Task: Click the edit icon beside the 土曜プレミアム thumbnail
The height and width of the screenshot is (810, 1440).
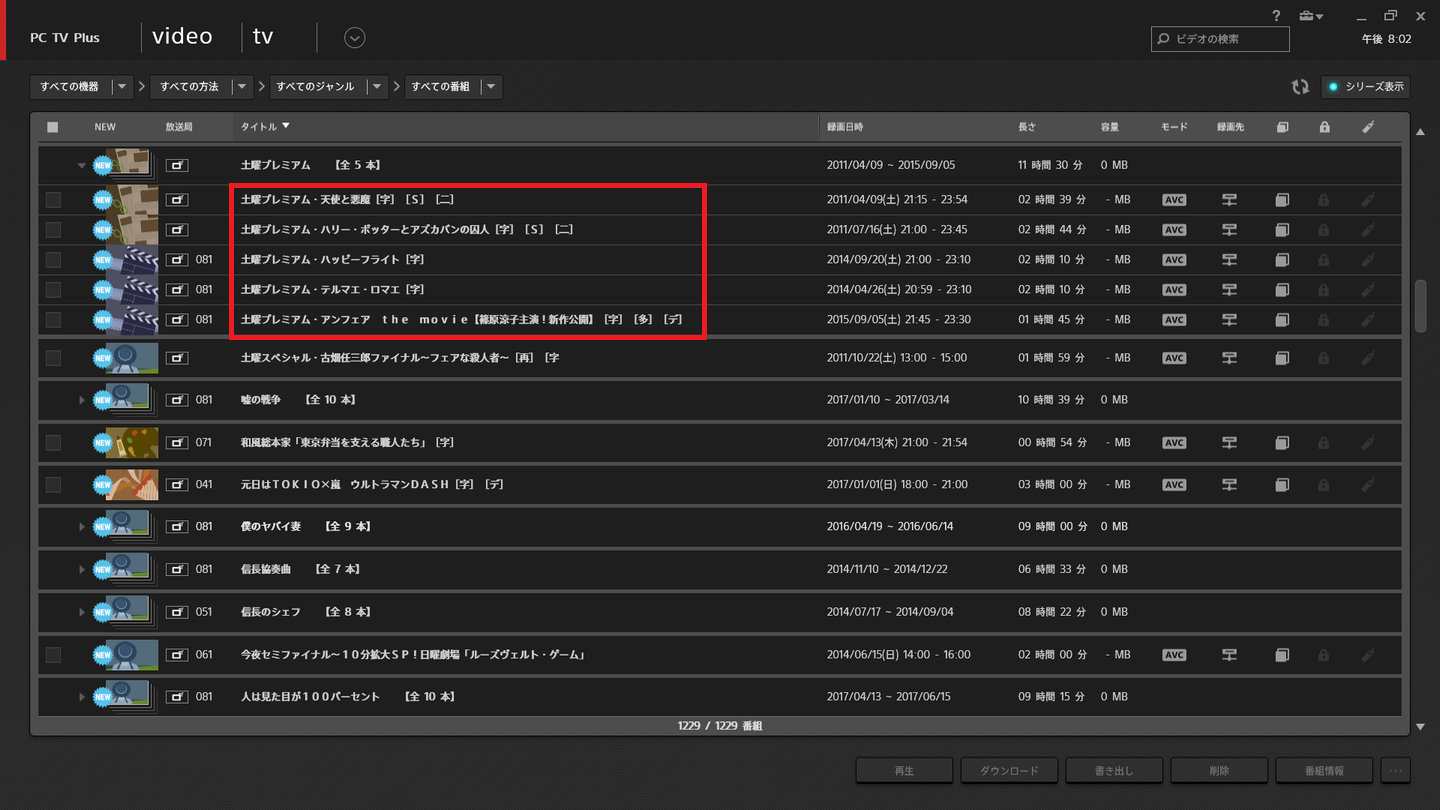Action: (x=177, y=164)
